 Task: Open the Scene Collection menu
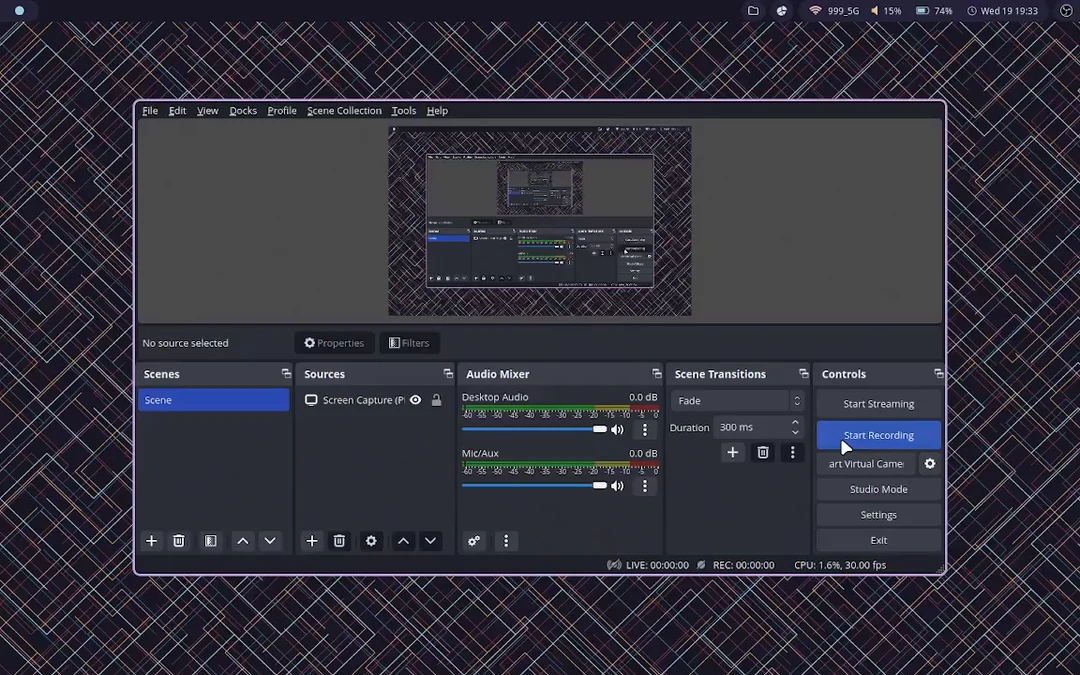(x=344, y=111)
